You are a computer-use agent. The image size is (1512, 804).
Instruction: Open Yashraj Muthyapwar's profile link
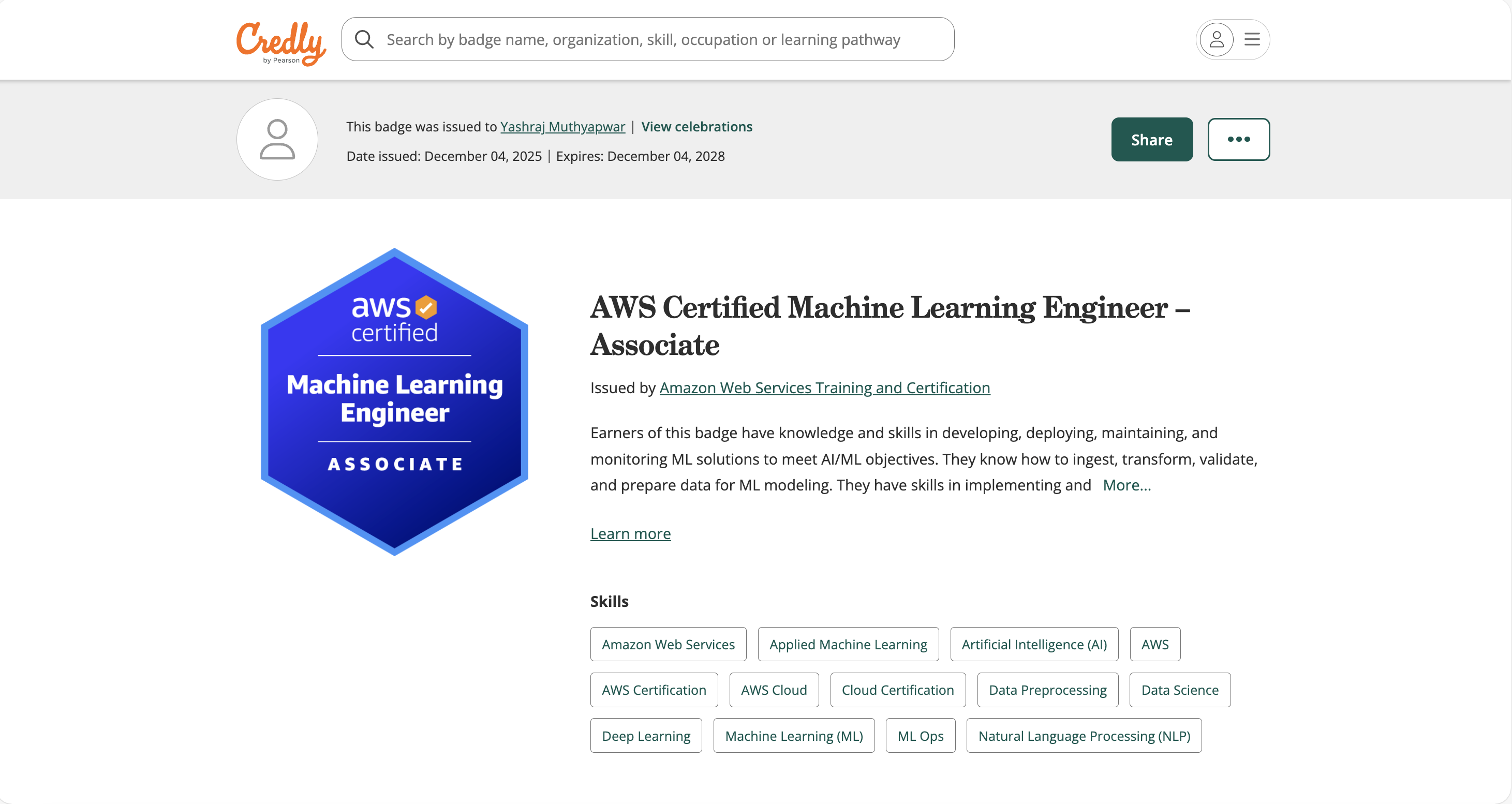pyautogui.click(x=562, y=126)
